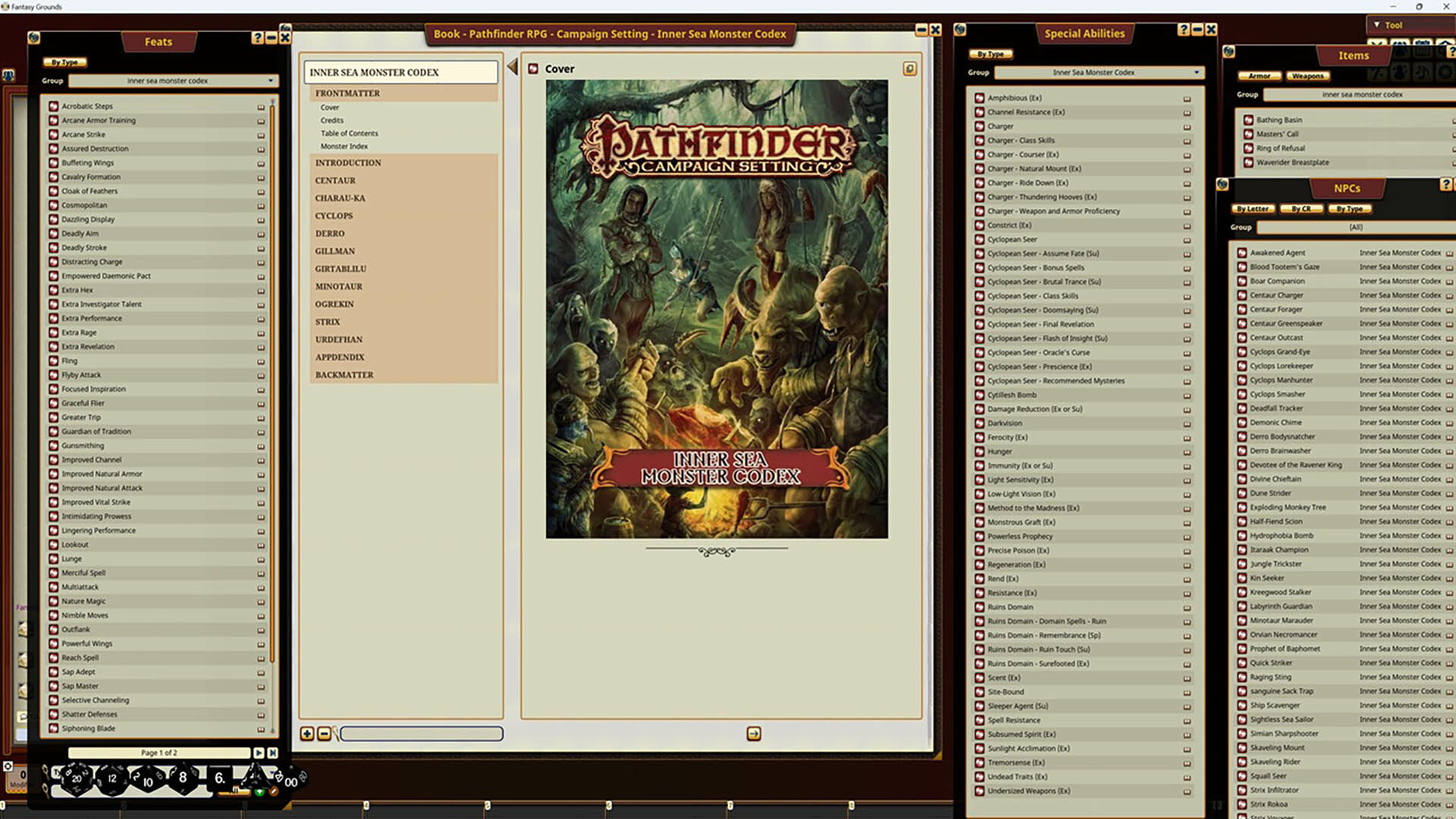Screen dimensions: 1456x819
Task: Switch to the Weapons tab in the Items window
Action: [x=1307, y=76]
